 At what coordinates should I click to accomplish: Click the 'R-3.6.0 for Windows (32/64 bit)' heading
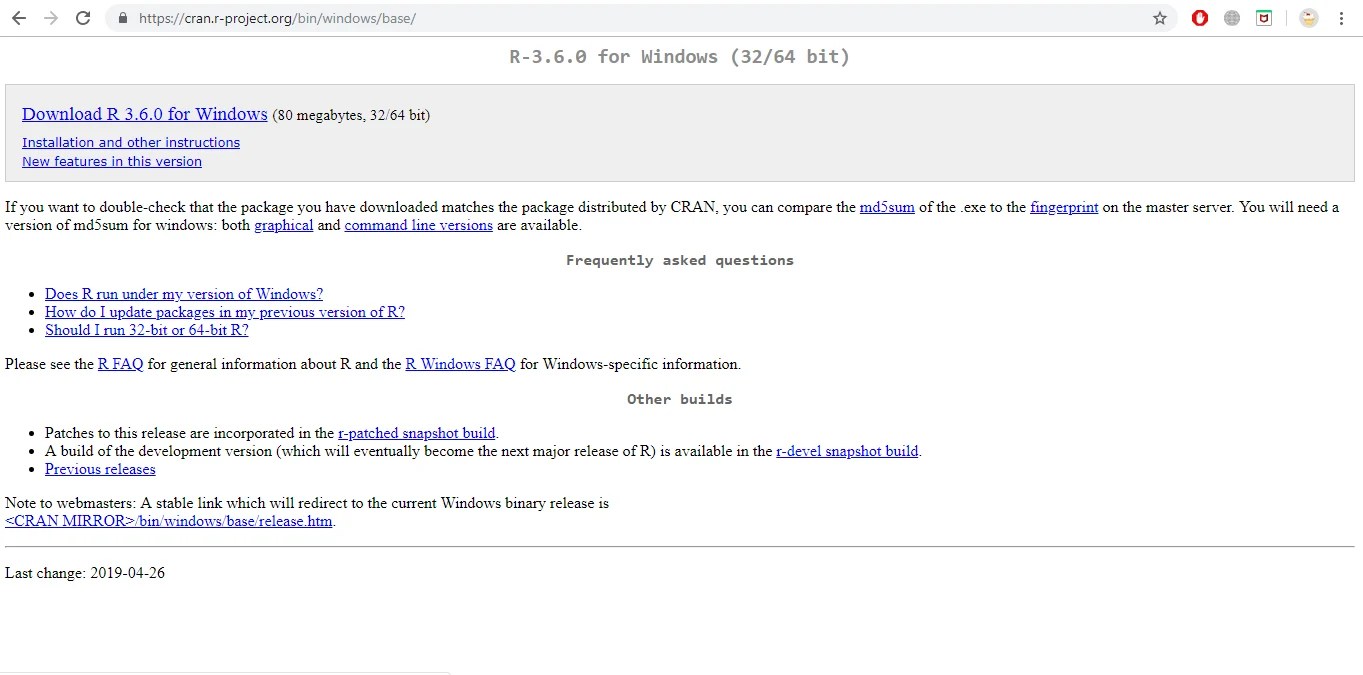coord(680,57)
